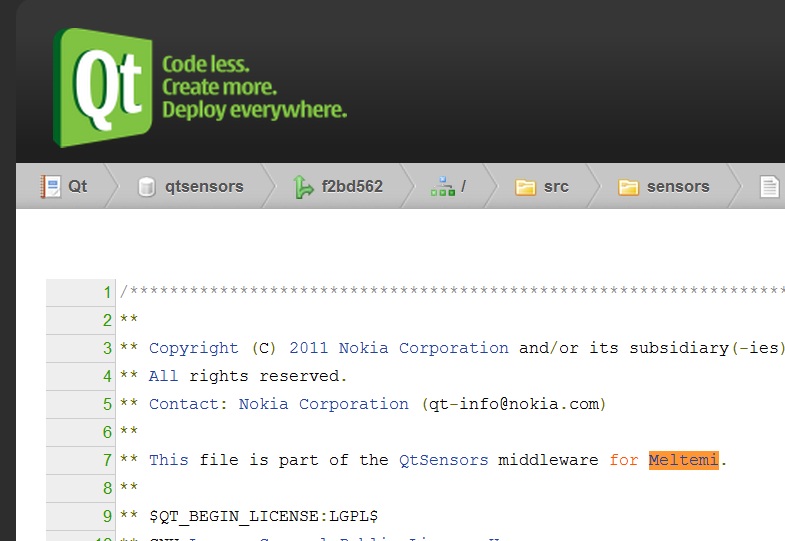Viewport: 785px width, 541px height.
Task: Click line number 3
Action: point(107,348)
